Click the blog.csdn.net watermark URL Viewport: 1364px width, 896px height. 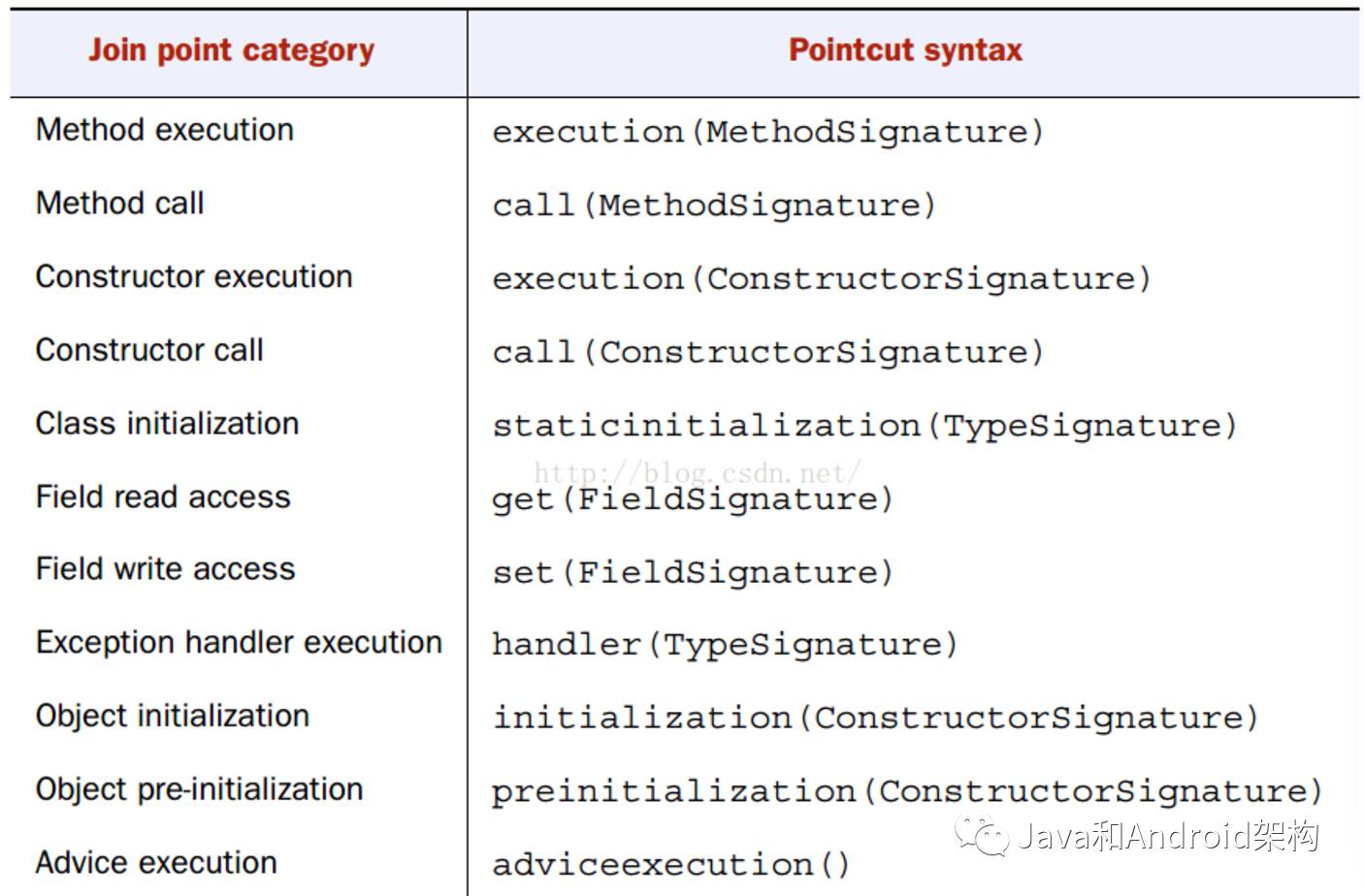click(x=697, y=472)
